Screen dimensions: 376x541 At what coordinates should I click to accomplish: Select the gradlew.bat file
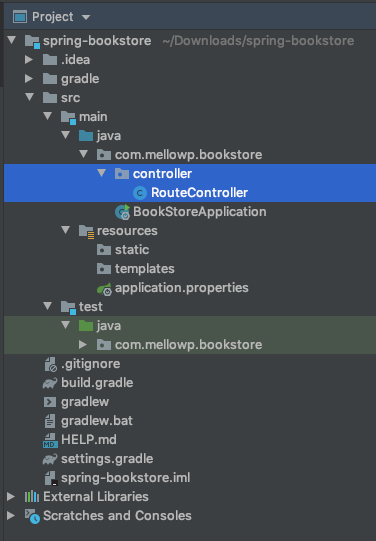pyautogui.click(x=97, y=421)
